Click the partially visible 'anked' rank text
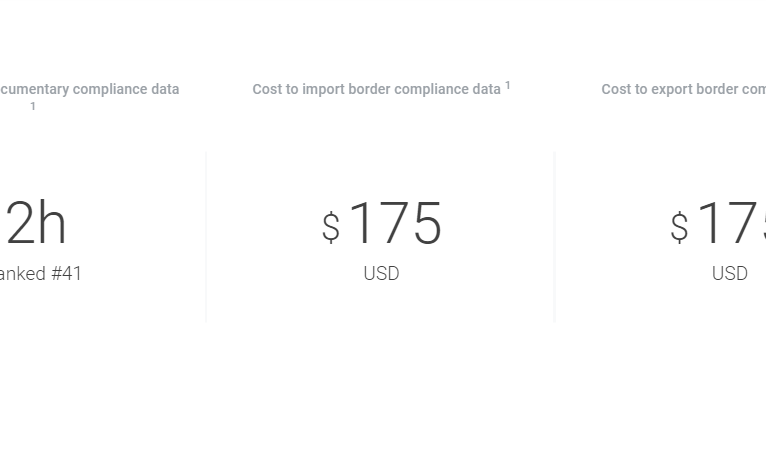 coord(20,274)
